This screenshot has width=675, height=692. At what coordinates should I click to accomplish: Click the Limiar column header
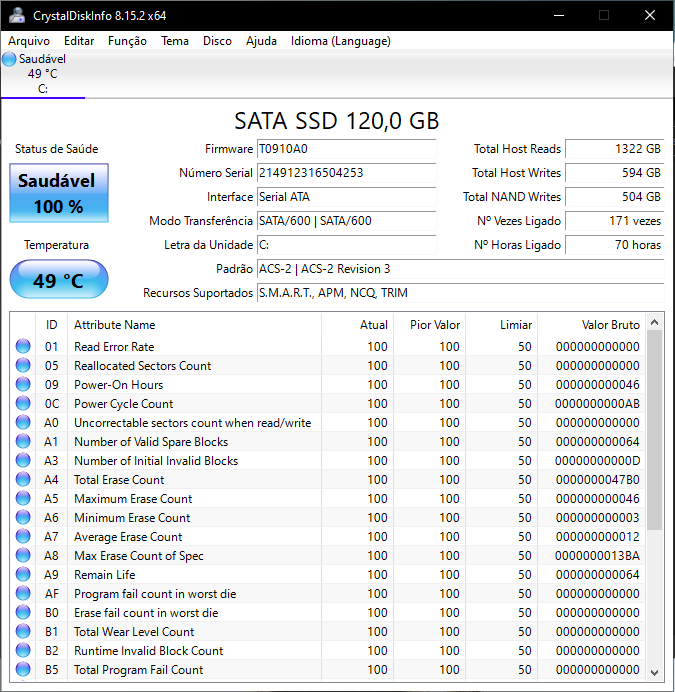point(502,325)
